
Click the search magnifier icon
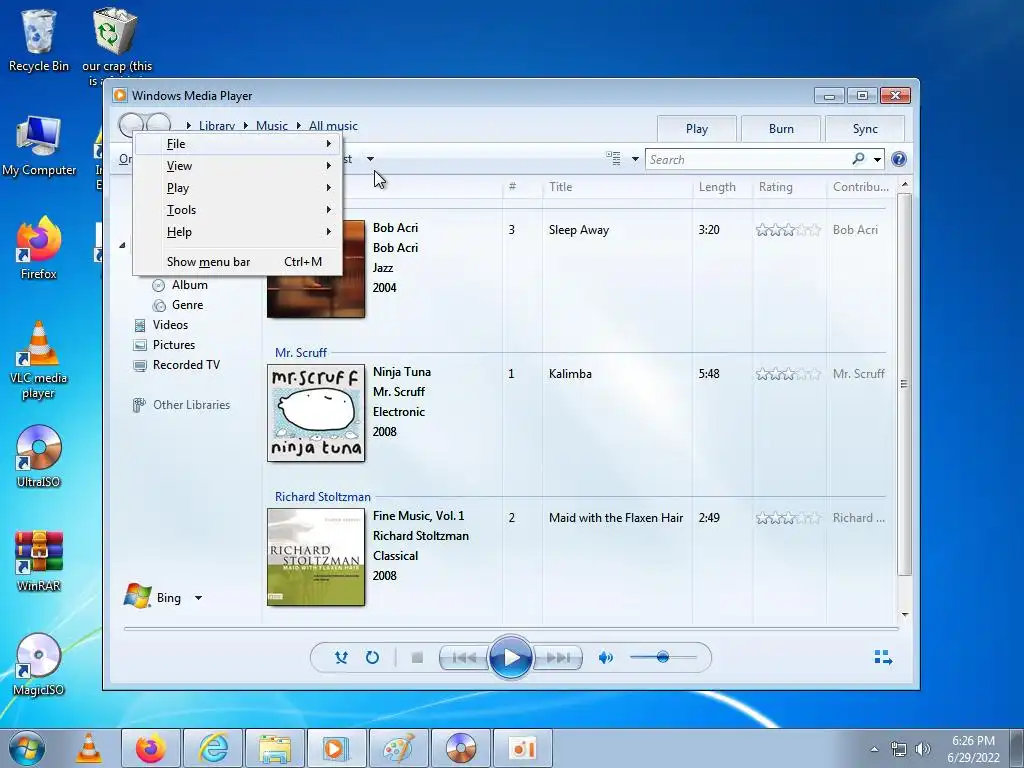858,159
